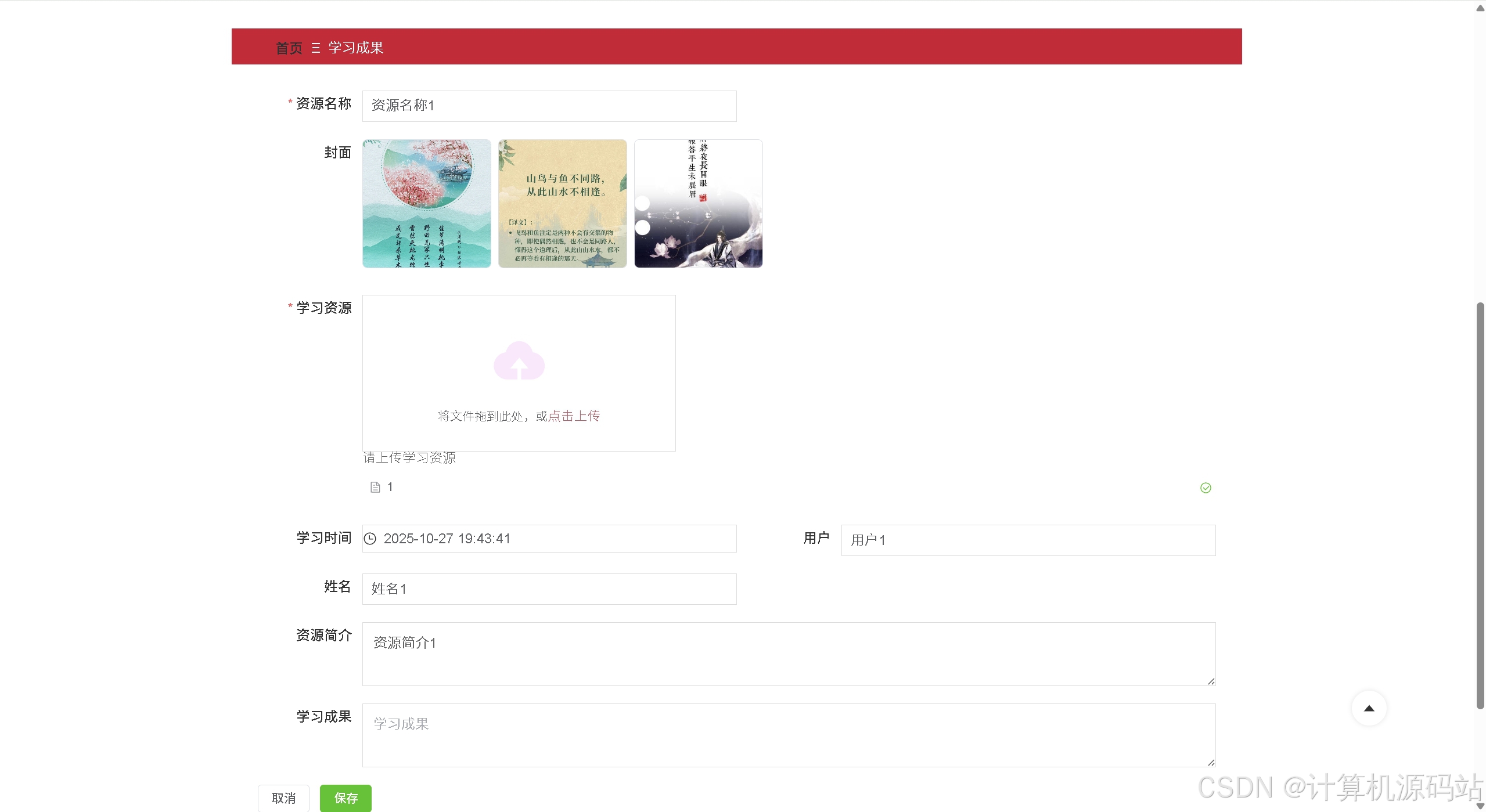This screenshot has height=812, width=1486.
Task: Focus the 资源简介 text area
Action: tap(789, 654)
